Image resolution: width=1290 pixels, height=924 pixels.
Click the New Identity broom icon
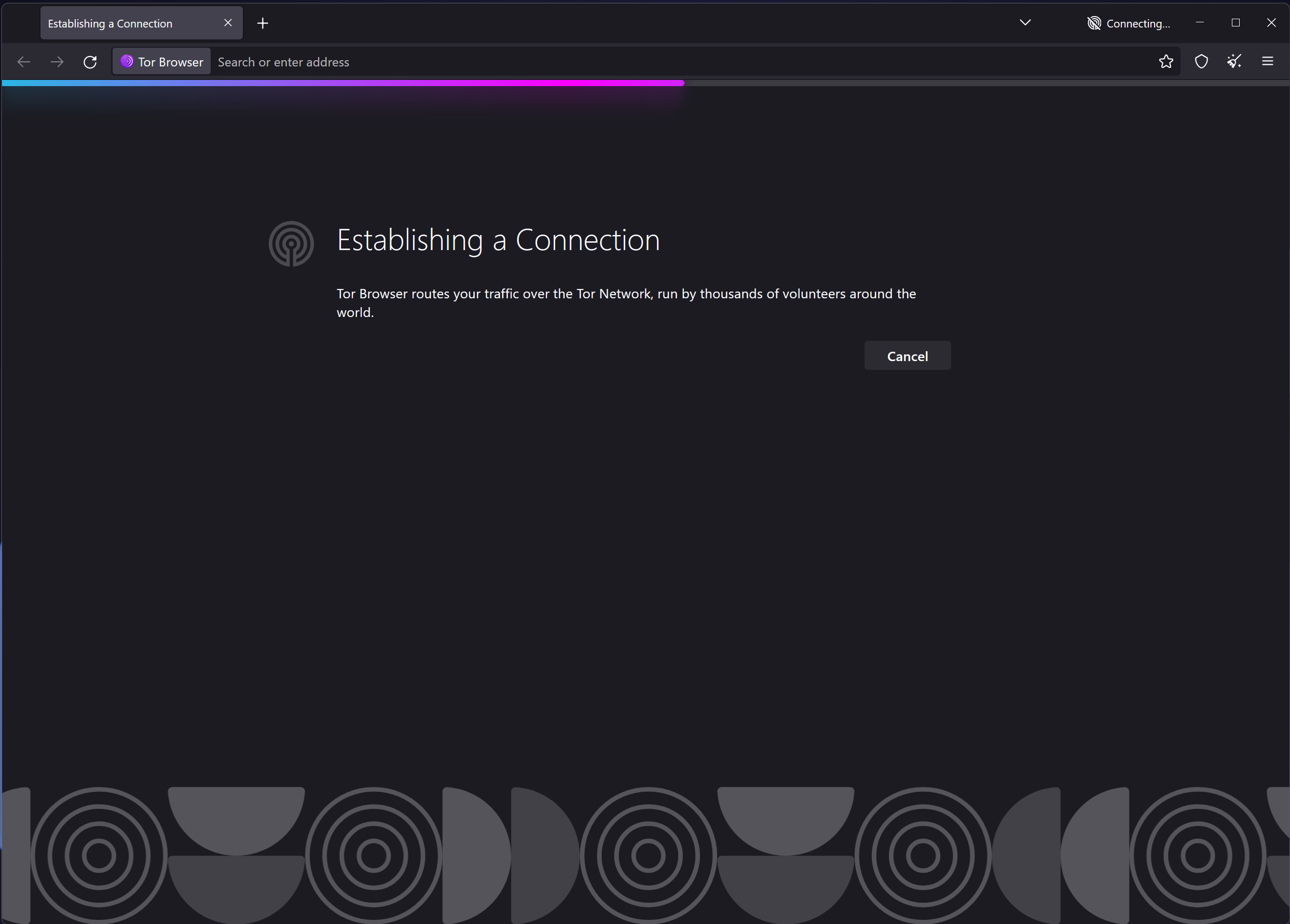[1234, 61]
